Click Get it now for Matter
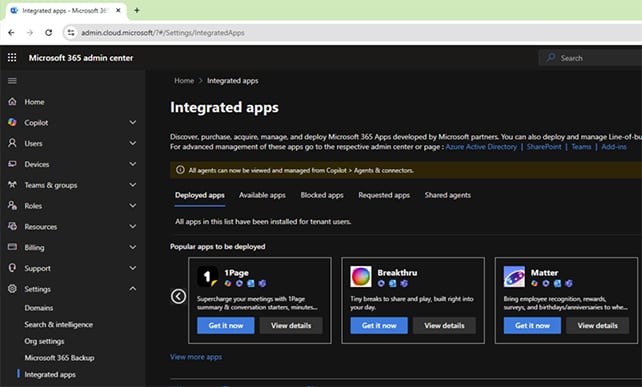The width and height of the screenshot is (642, 387). [x=532, y=326]
